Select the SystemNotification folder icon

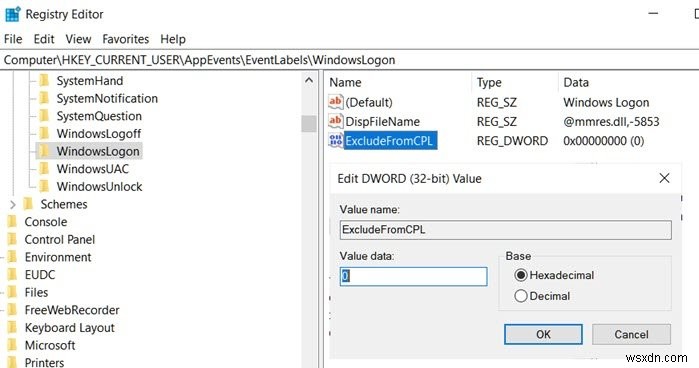[44, 98]
